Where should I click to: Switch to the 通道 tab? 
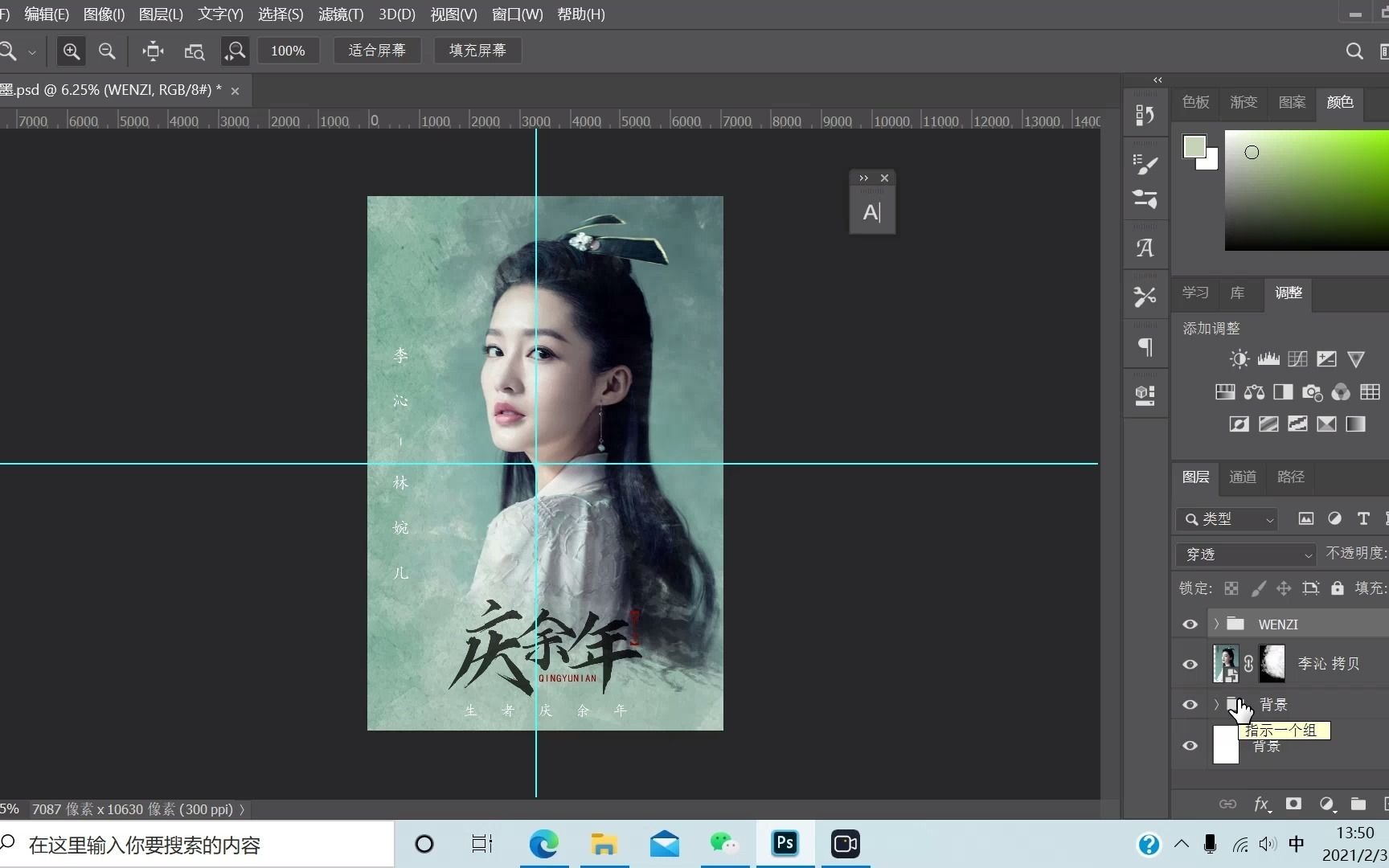[1243, 477]
